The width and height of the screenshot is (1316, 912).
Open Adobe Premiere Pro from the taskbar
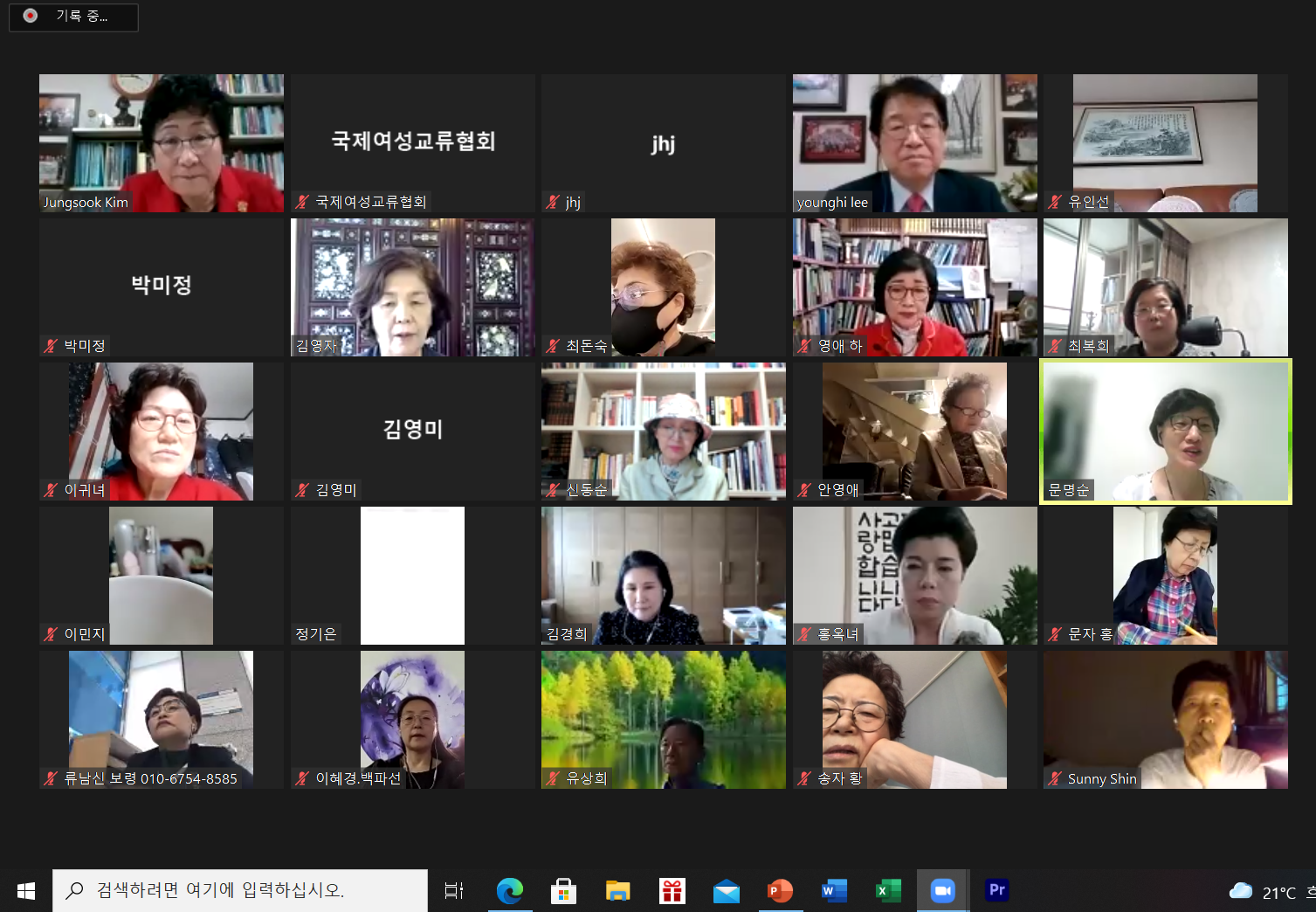996,890
